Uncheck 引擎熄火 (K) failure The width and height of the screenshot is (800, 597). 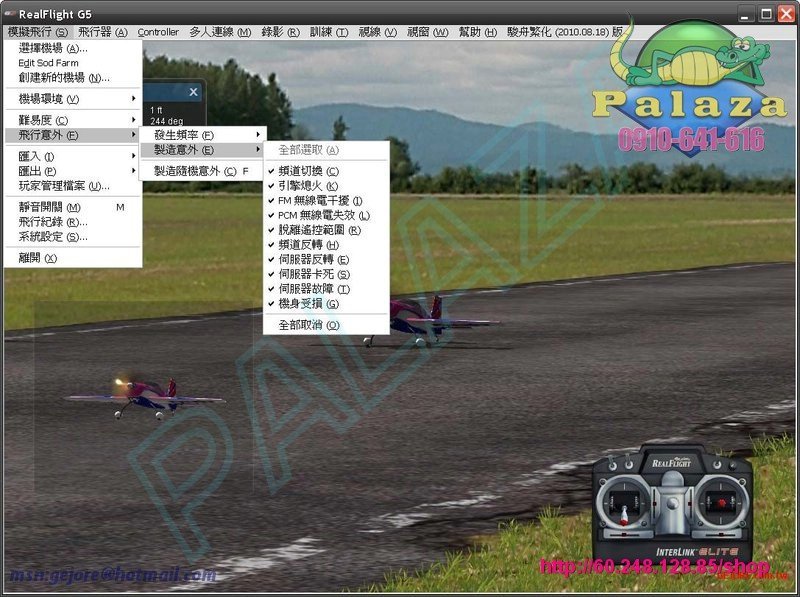(x=327, y=186)
